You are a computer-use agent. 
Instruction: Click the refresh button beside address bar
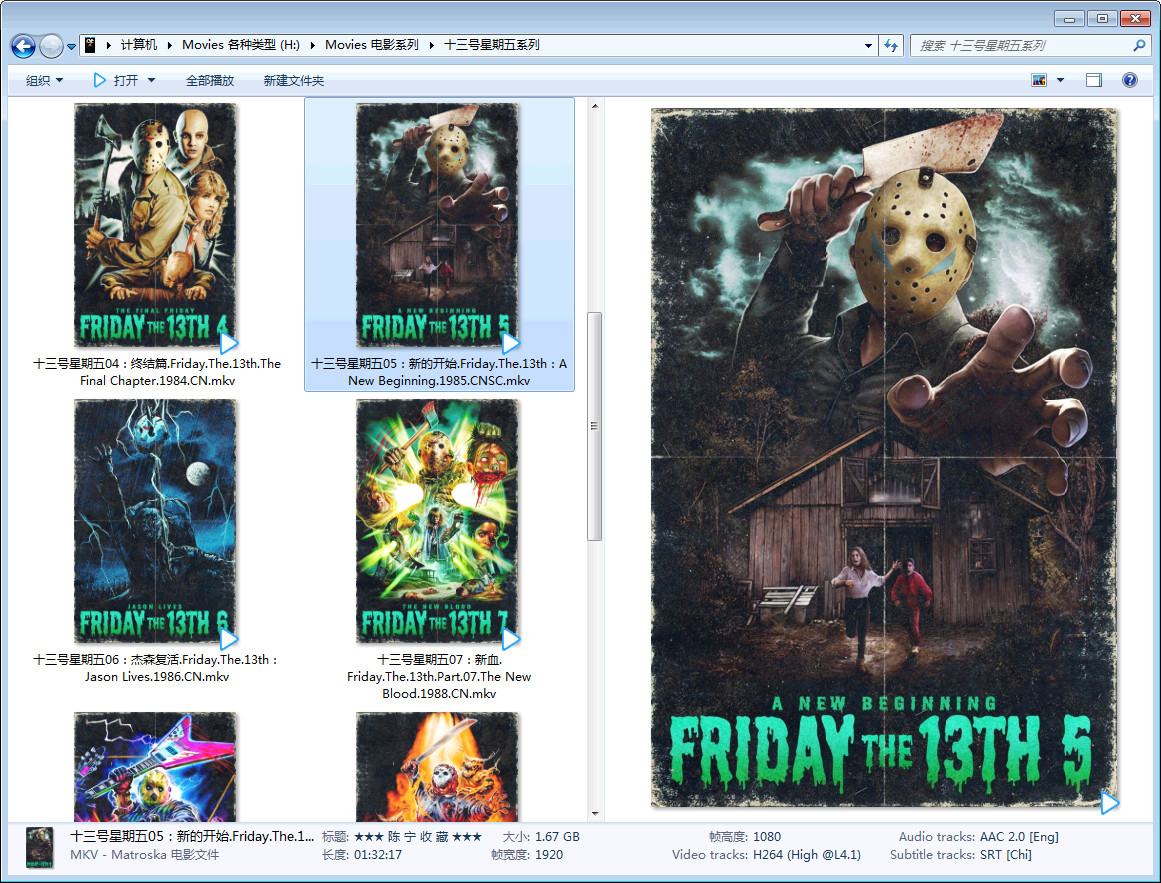pos(891,46)
